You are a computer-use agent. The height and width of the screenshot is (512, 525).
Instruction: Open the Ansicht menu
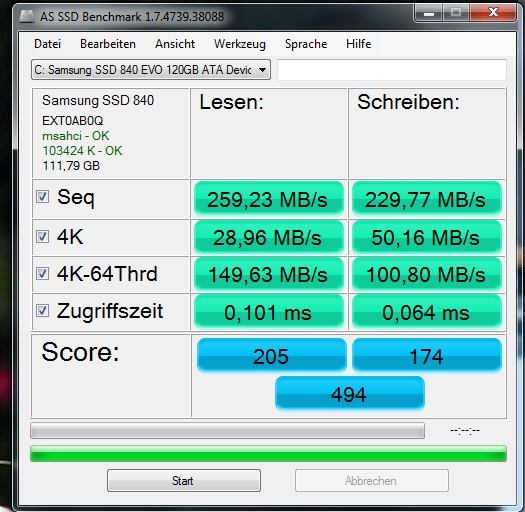pyautogui.click(x=175, y=44)
